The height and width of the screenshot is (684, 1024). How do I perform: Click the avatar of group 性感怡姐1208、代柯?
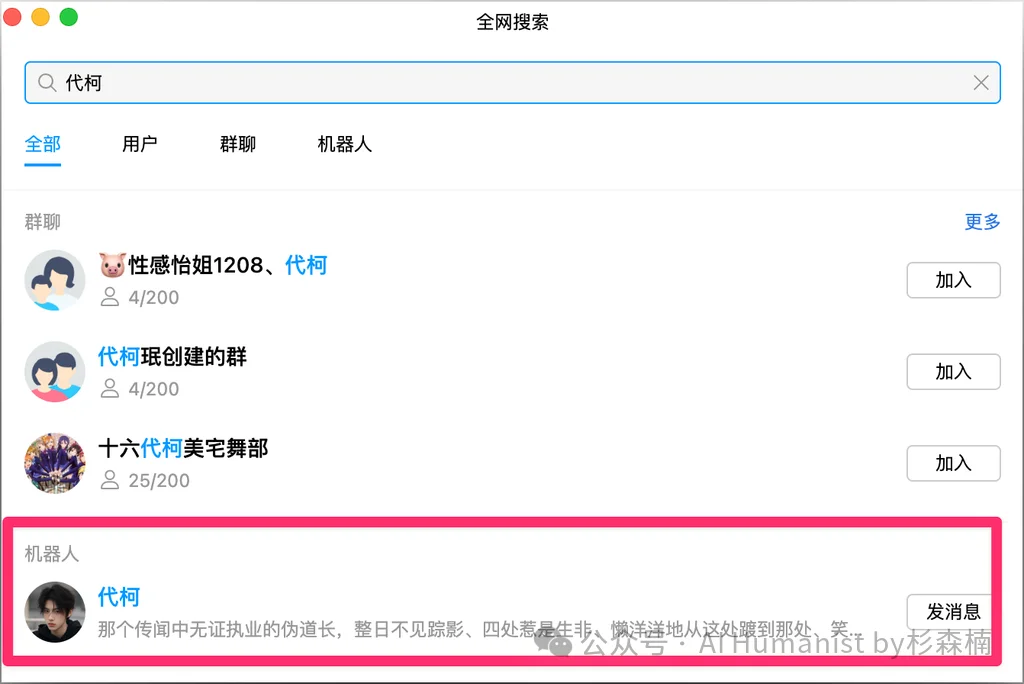tap(55, 280)
